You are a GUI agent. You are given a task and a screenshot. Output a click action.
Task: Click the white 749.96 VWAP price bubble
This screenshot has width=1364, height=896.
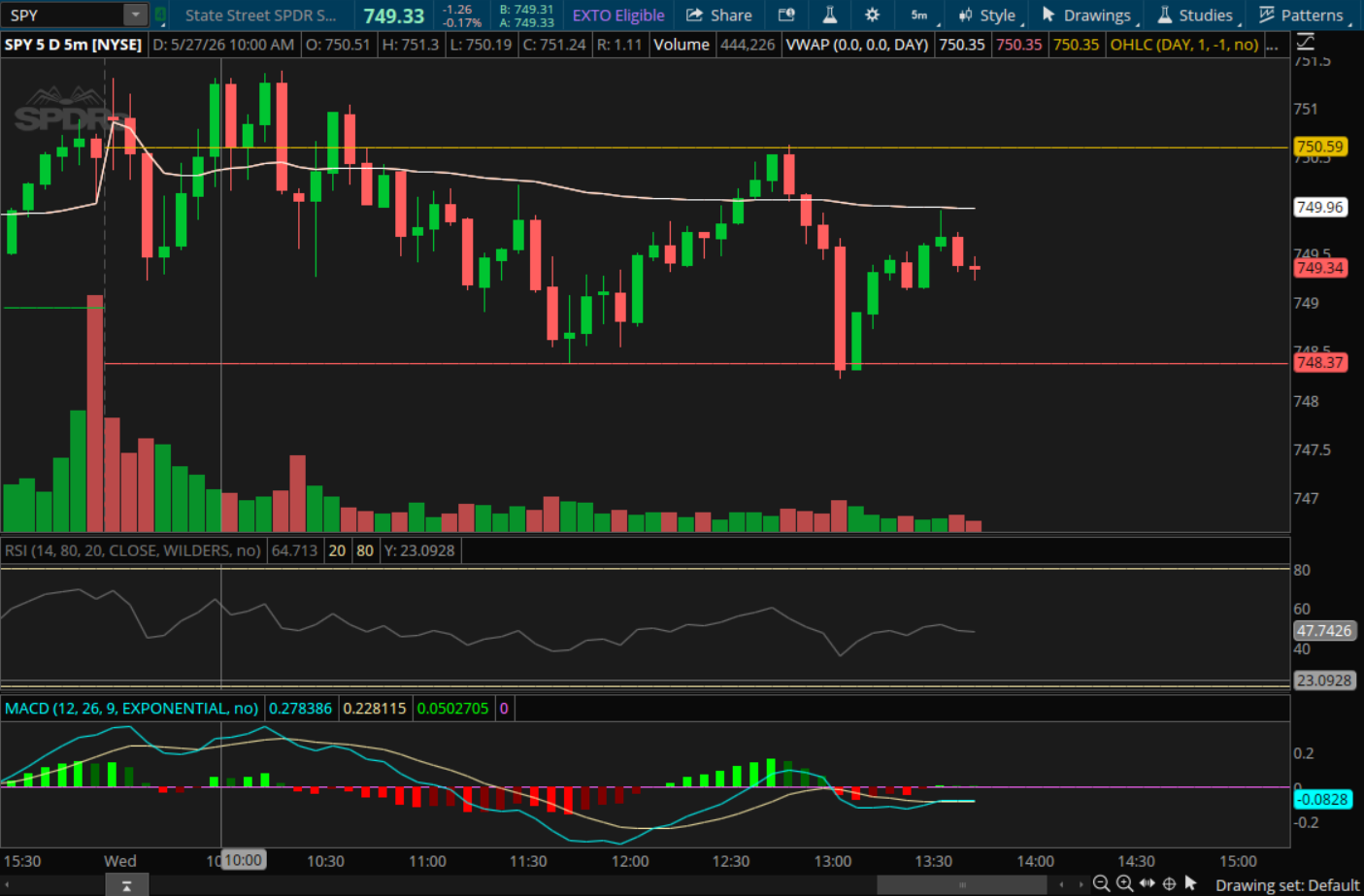pos(1320,207)
